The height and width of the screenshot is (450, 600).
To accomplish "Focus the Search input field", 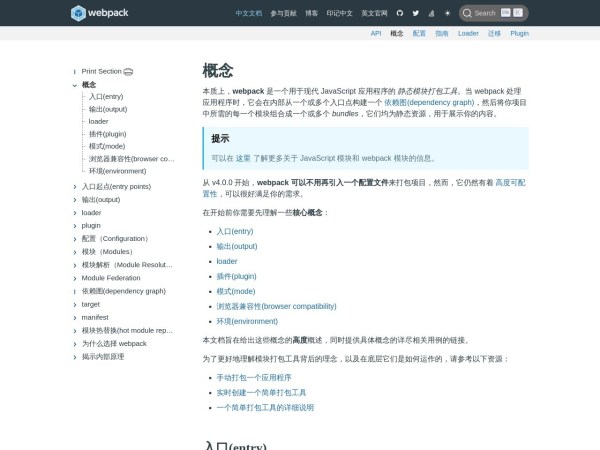I will pos(485,13).
